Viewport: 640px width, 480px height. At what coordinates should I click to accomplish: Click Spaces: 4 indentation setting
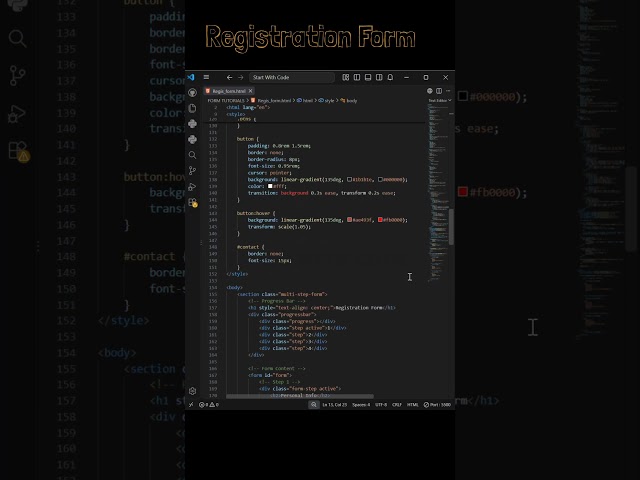(x=361, y=404)
